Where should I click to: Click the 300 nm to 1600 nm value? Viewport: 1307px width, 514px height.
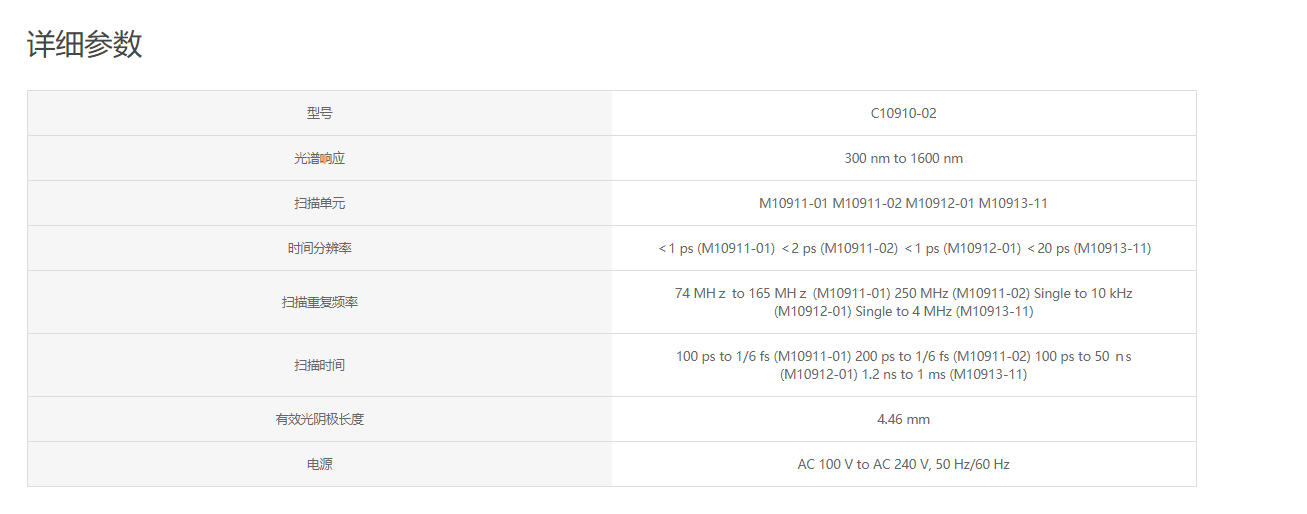click(x=903, y=158)
